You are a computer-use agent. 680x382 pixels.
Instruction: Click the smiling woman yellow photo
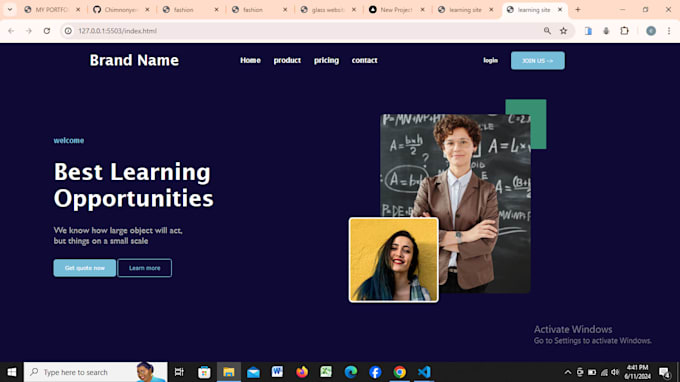click(x=393, y=260)
